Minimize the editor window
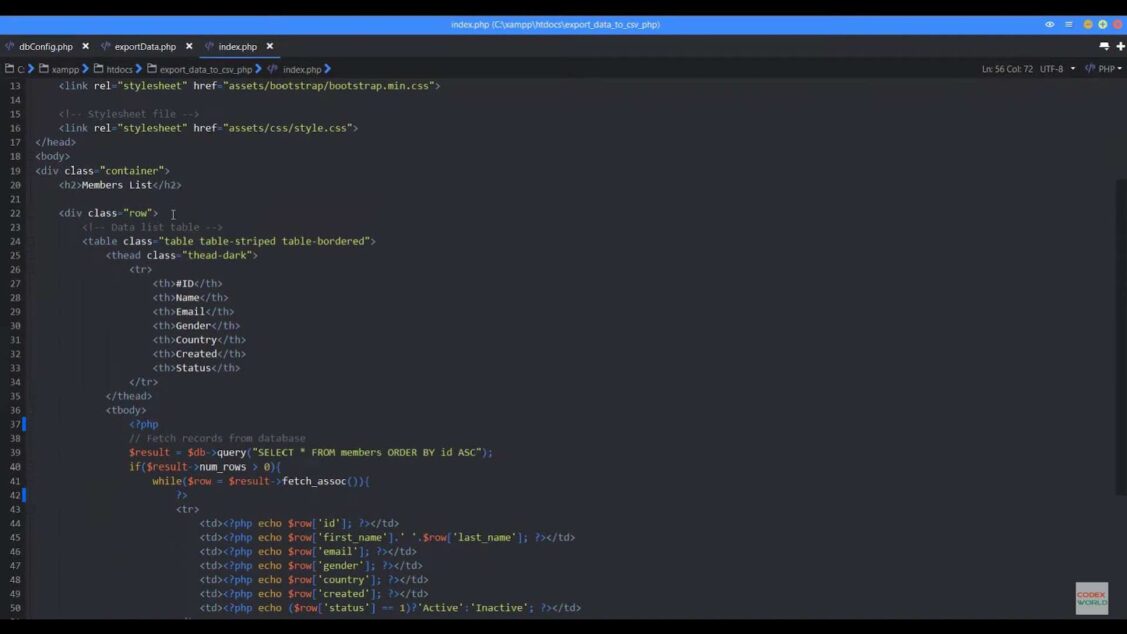The width and height of the screenshot is (1127, 634). [x=1087, y=24]
